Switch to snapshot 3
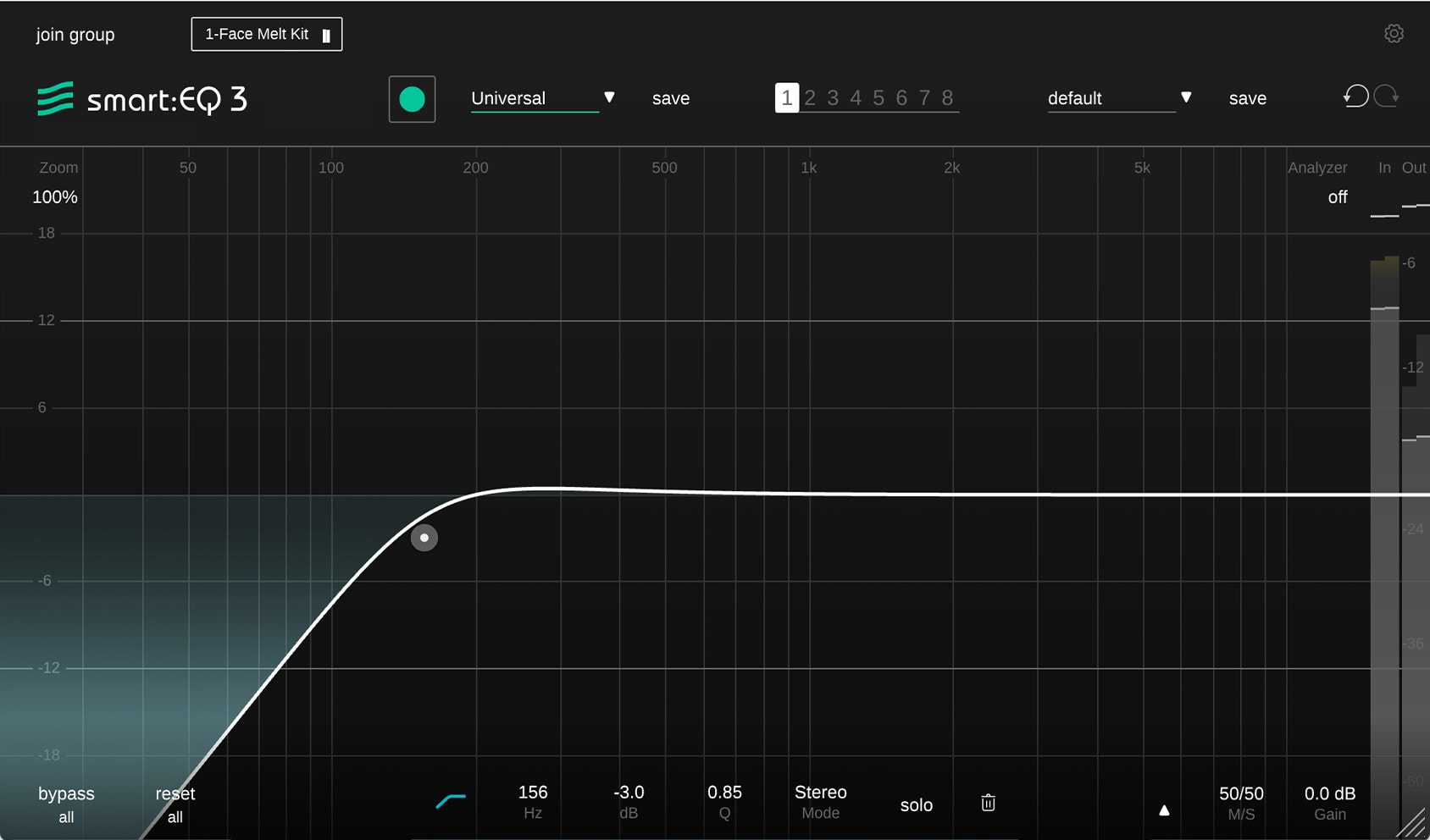1430x840 pixels. (x=833, y=98)
